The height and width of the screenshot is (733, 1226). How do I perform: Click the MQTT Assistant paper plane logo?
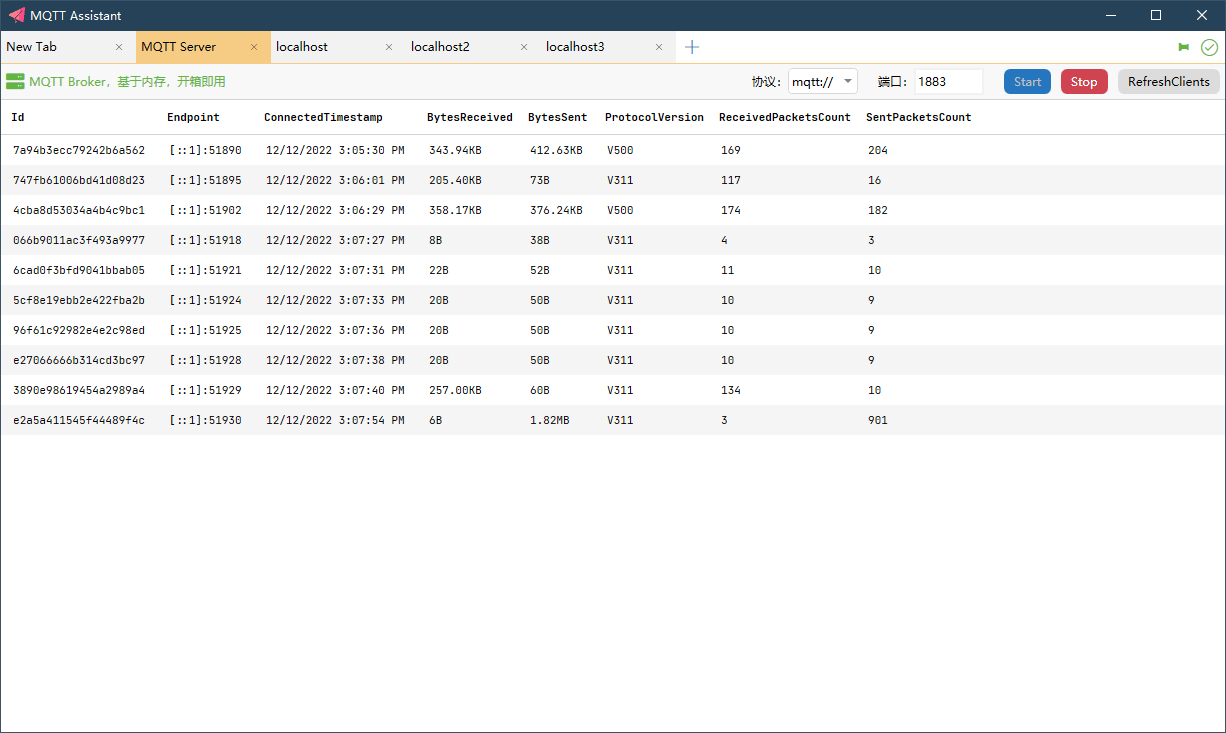(16, 15)
